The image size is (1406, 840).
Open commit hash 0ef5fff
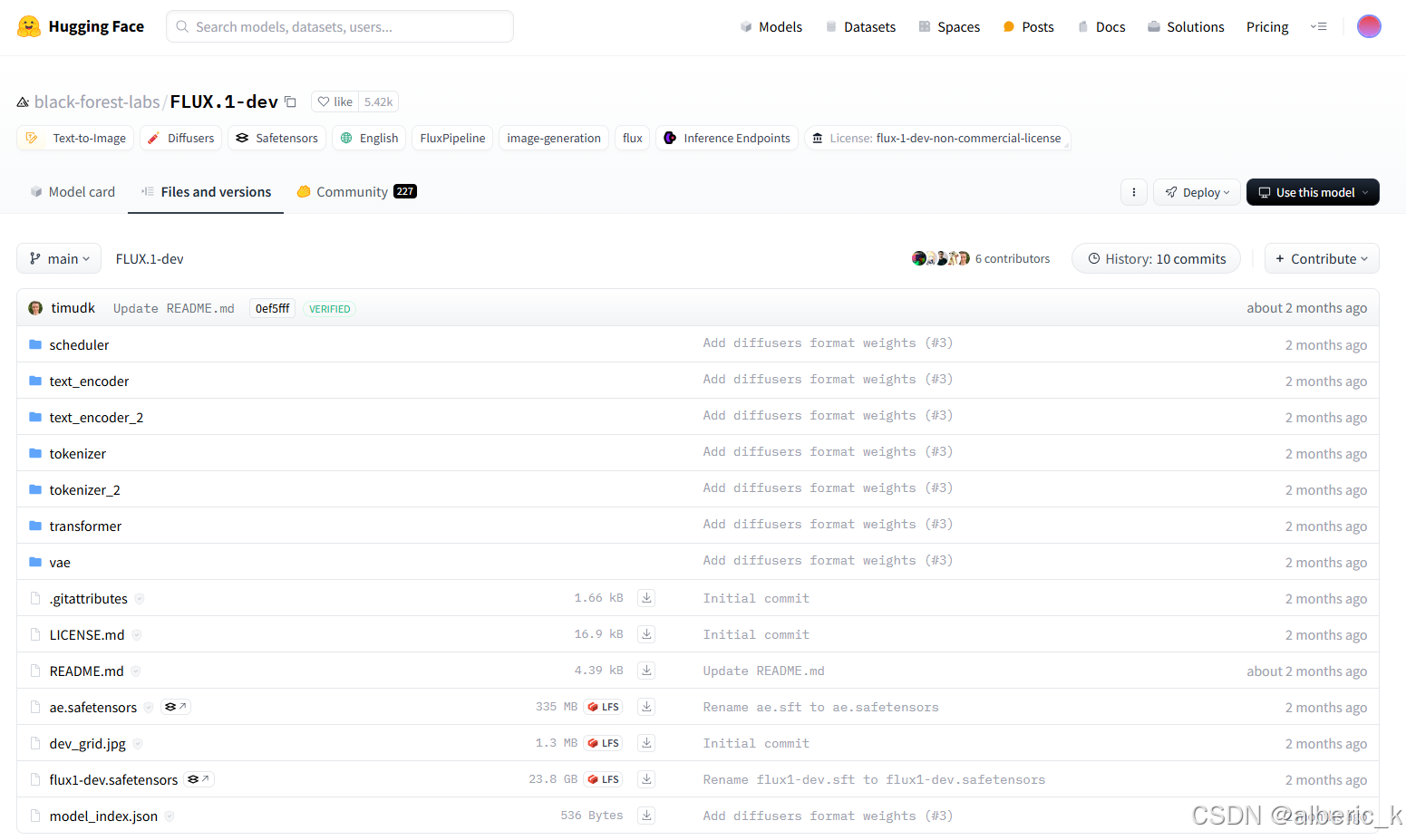click(272, 308)
